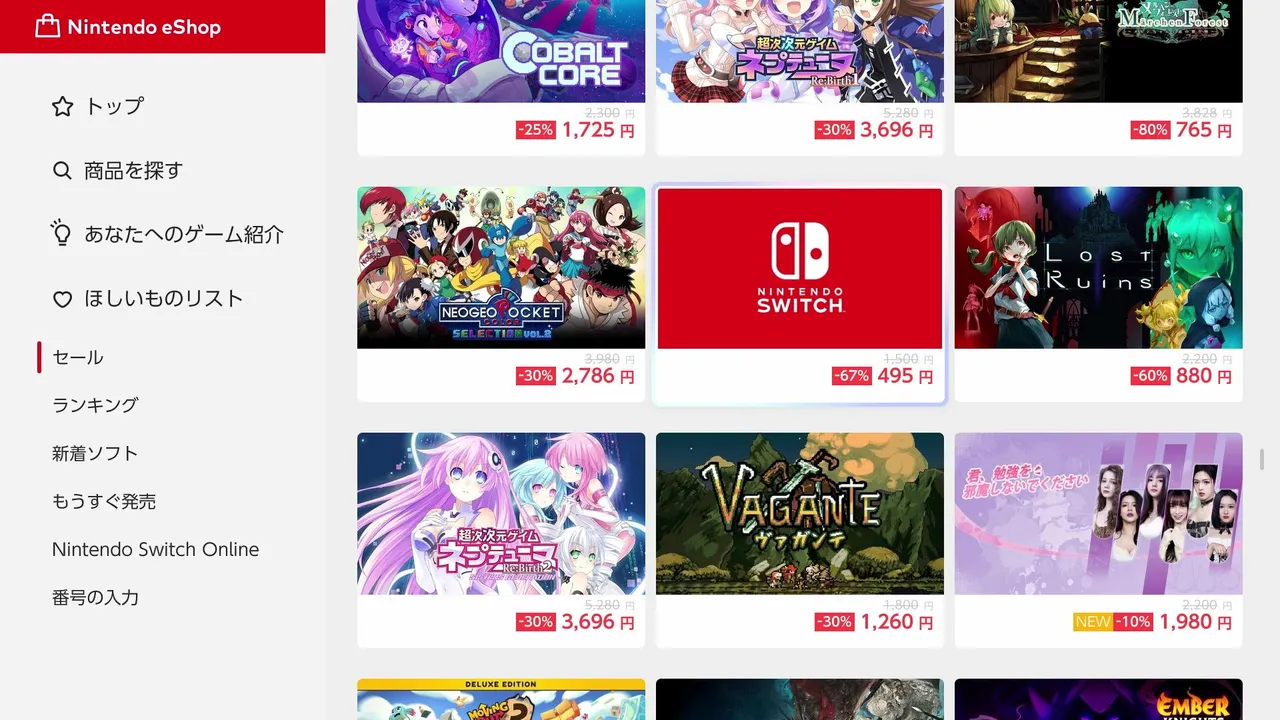Open もうすぐ発売 list
This screenshot has height=720, width=1280.
click(x=104, y=501)
